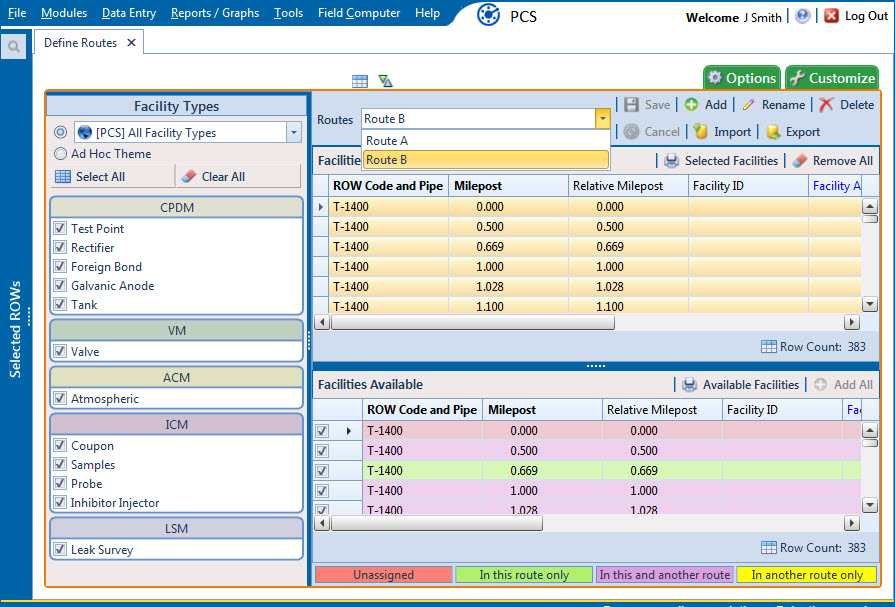
Task: Toggle the Valve checkbox
Action: [60, 351]
